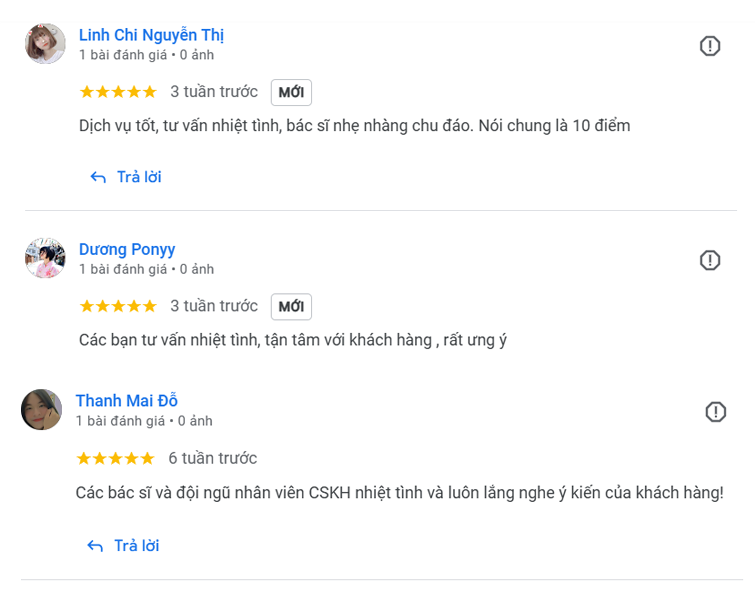Open the Thanh Mai Đỗ reviewer name link
Screen dimensions: 755x607
(x=127, y=400)
